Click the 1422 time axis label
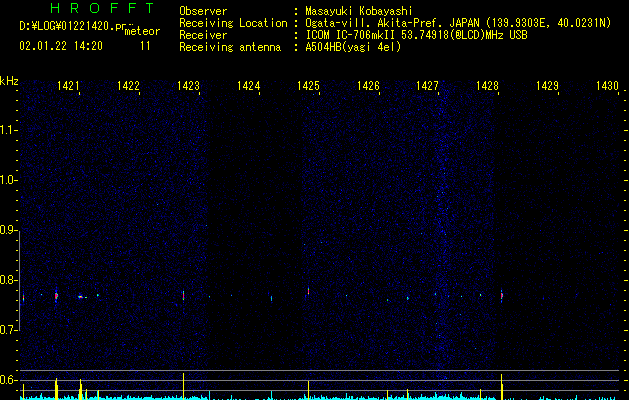 [x=128, y=85]
